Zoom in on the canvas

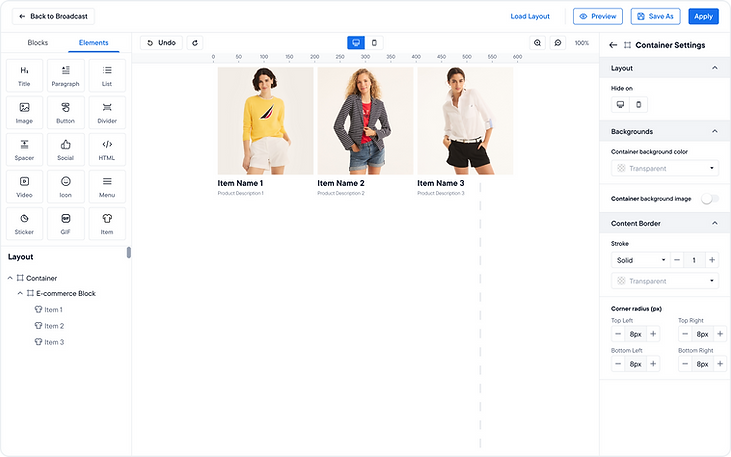[538, 43]
